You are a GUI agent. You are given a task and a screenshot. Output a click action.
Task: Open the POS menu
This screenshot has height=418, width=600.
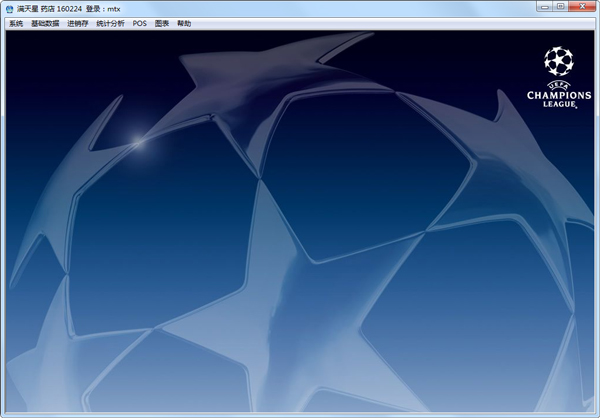pyautogui.click(x=140, y=24)
